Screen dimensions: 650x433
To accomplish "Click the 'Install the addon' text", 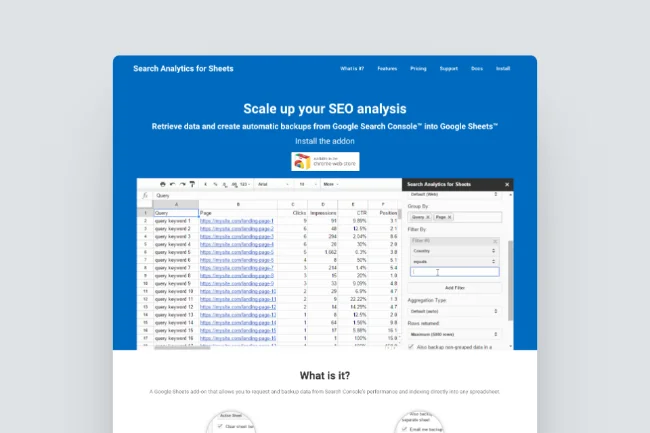I will [x=325, y=141].
